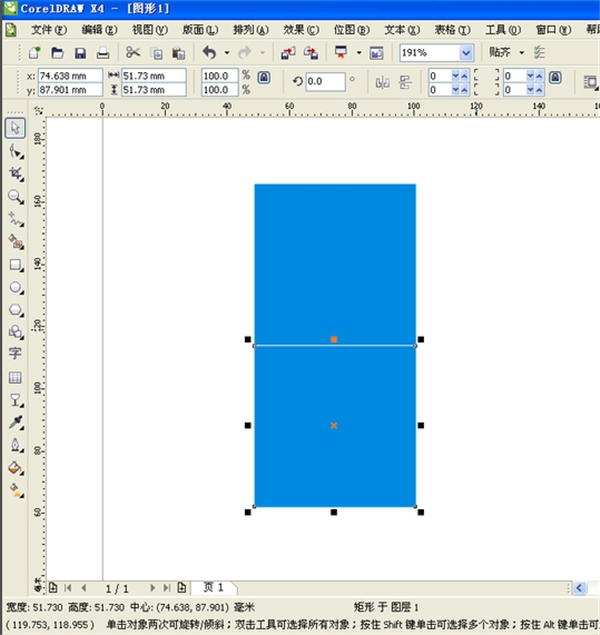Viewport: 600px width, 635px height.
Task: Paste from clipboard
Action: (x=179, y=53)
